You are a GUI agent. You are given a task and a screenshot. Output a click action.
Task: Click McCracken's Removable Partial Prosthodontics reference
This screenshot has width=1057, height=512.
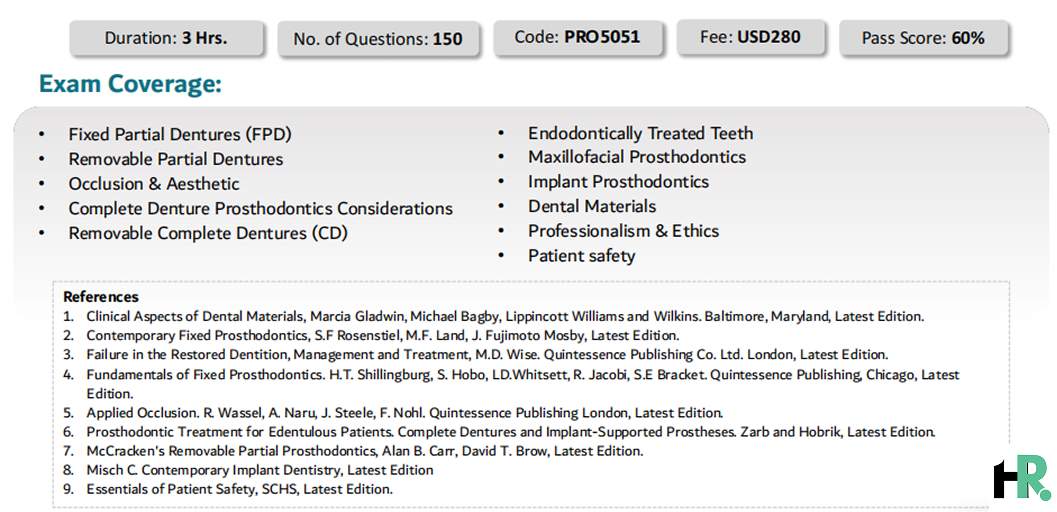pos(365,451)
